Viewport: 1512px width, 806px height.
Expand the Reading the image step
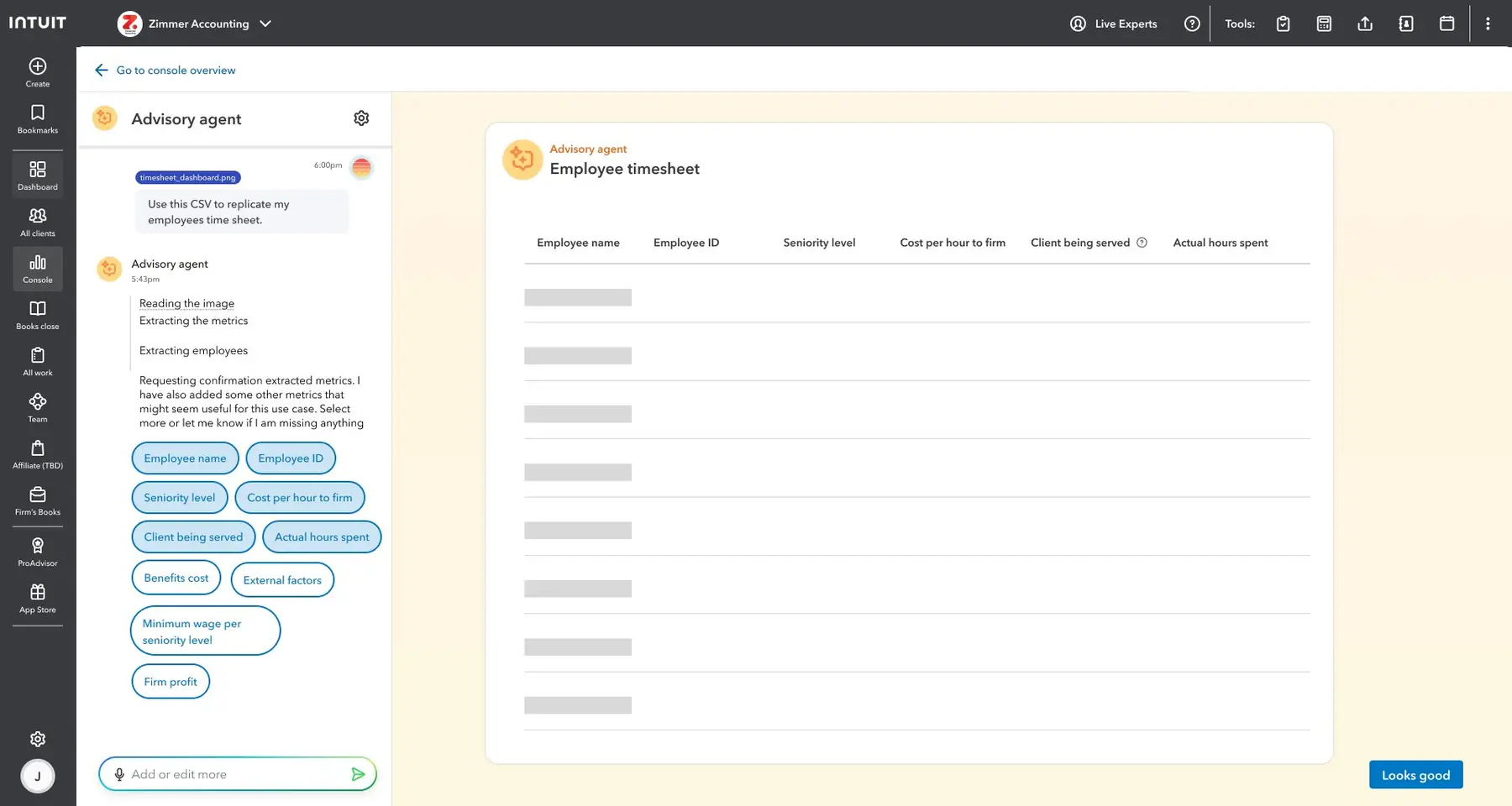pyautogui.click(x=186, y=303)
